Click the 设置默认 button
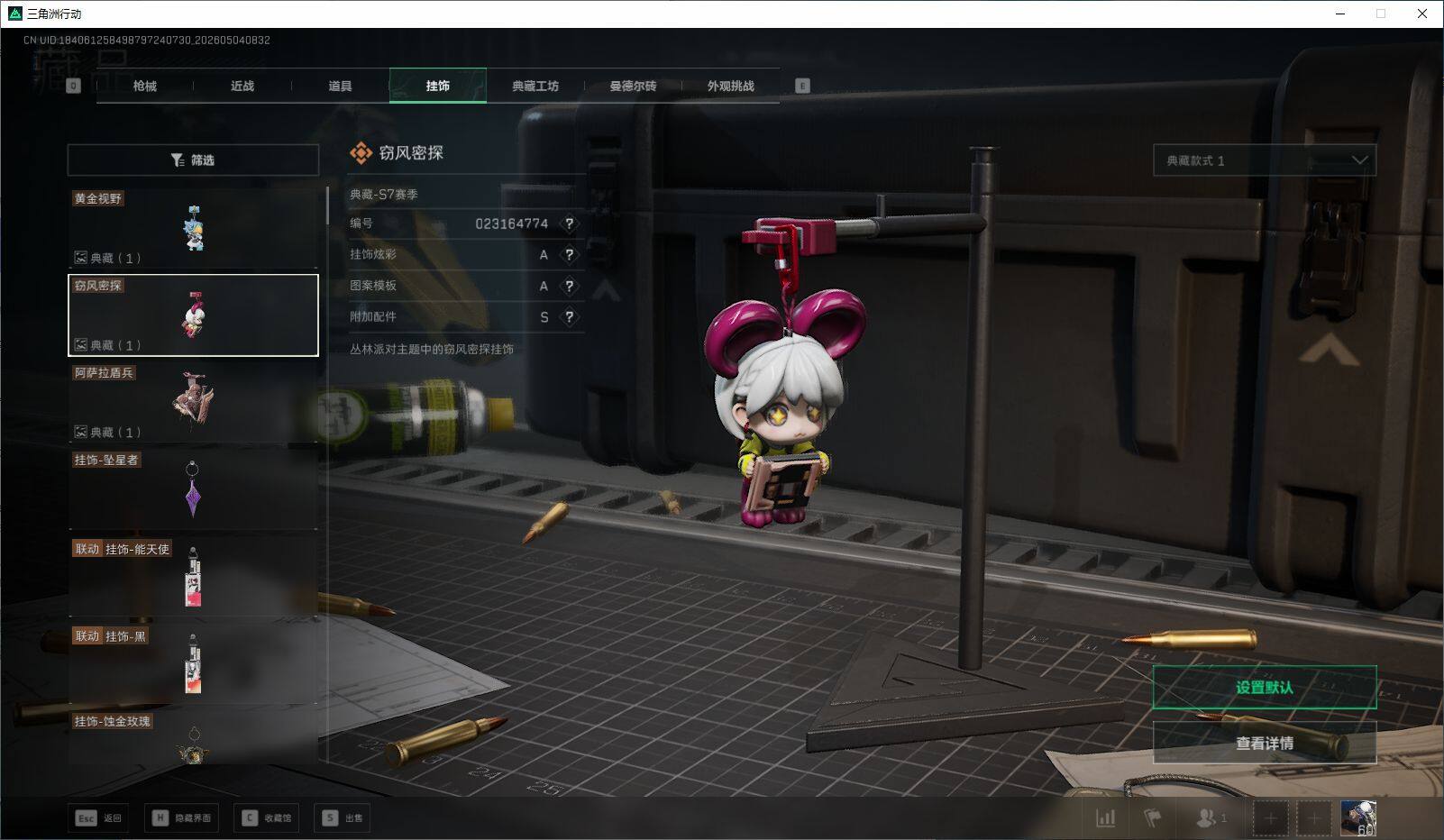The width and height of the screenshot is (1444, 840). tap(1265, 688)
